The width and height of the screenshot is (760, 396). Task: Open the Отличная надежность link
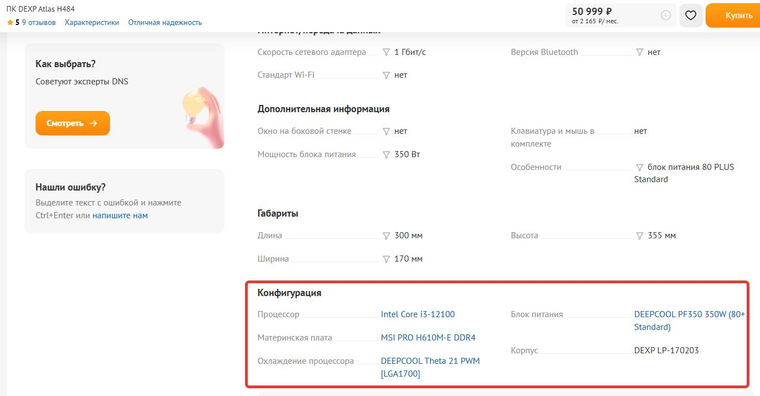click(165, 22)
